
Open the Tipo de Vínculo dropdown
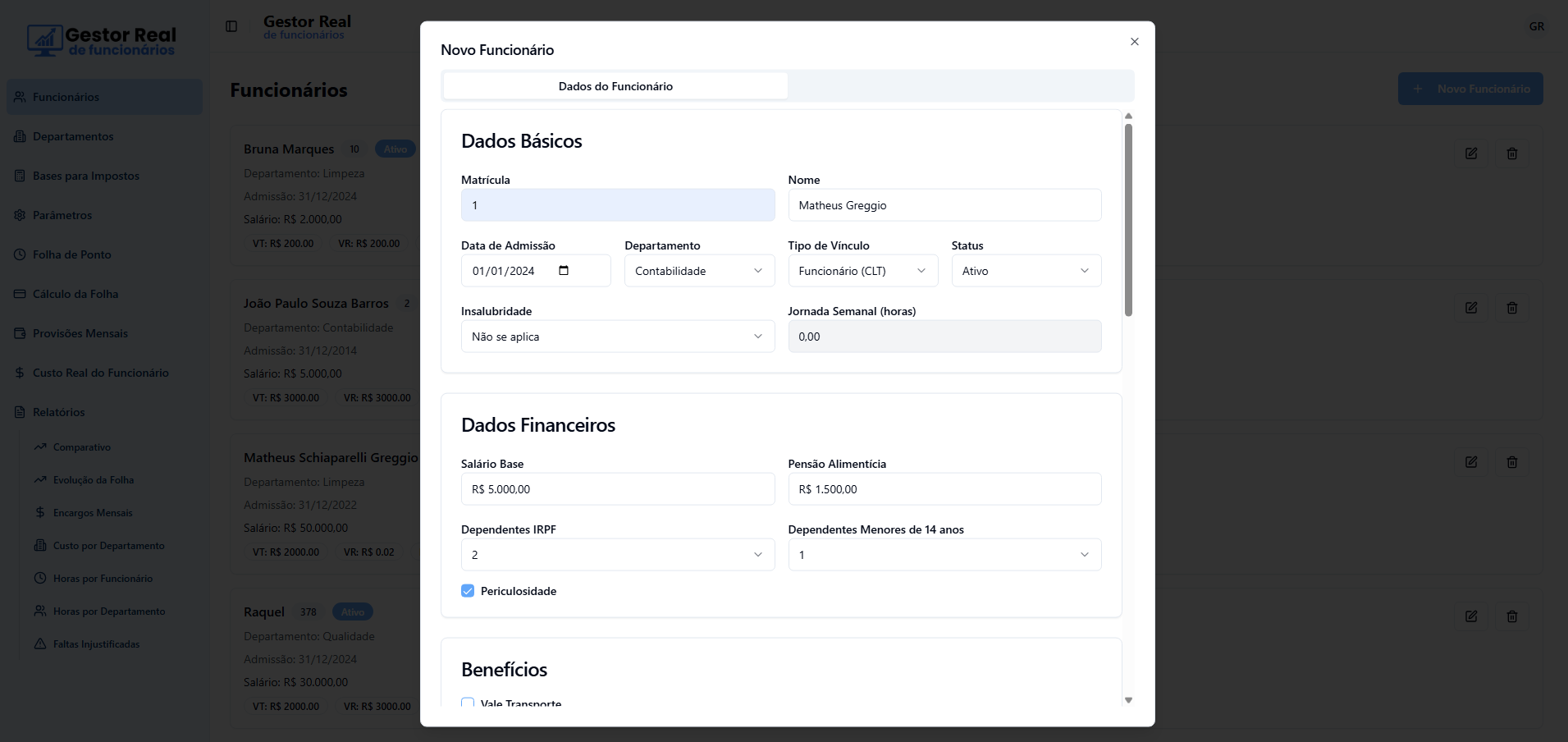(x=863, y=271)
